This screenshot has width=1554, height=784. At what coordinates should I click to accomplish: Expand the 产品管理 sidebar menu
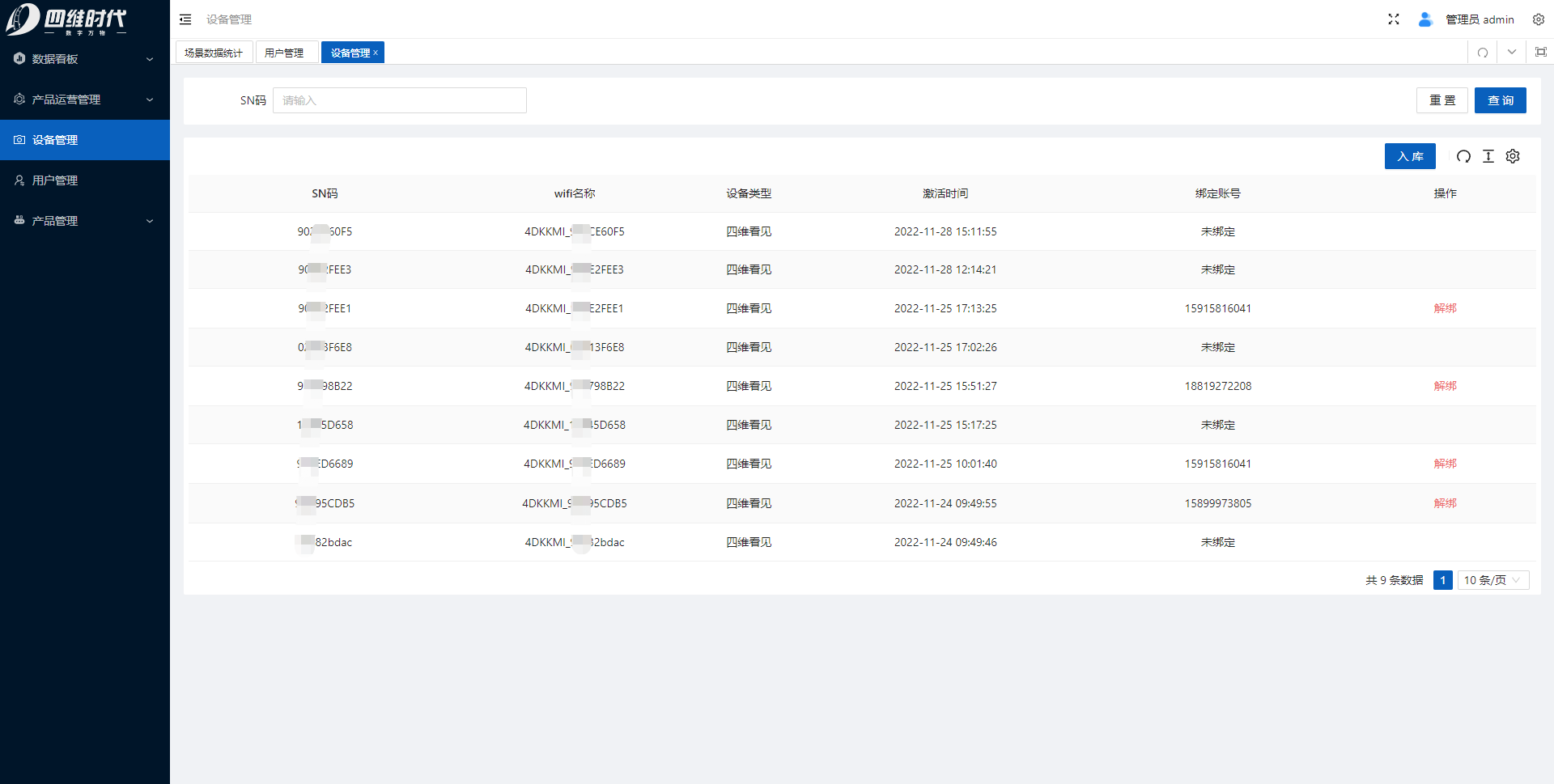click(84, 221)
